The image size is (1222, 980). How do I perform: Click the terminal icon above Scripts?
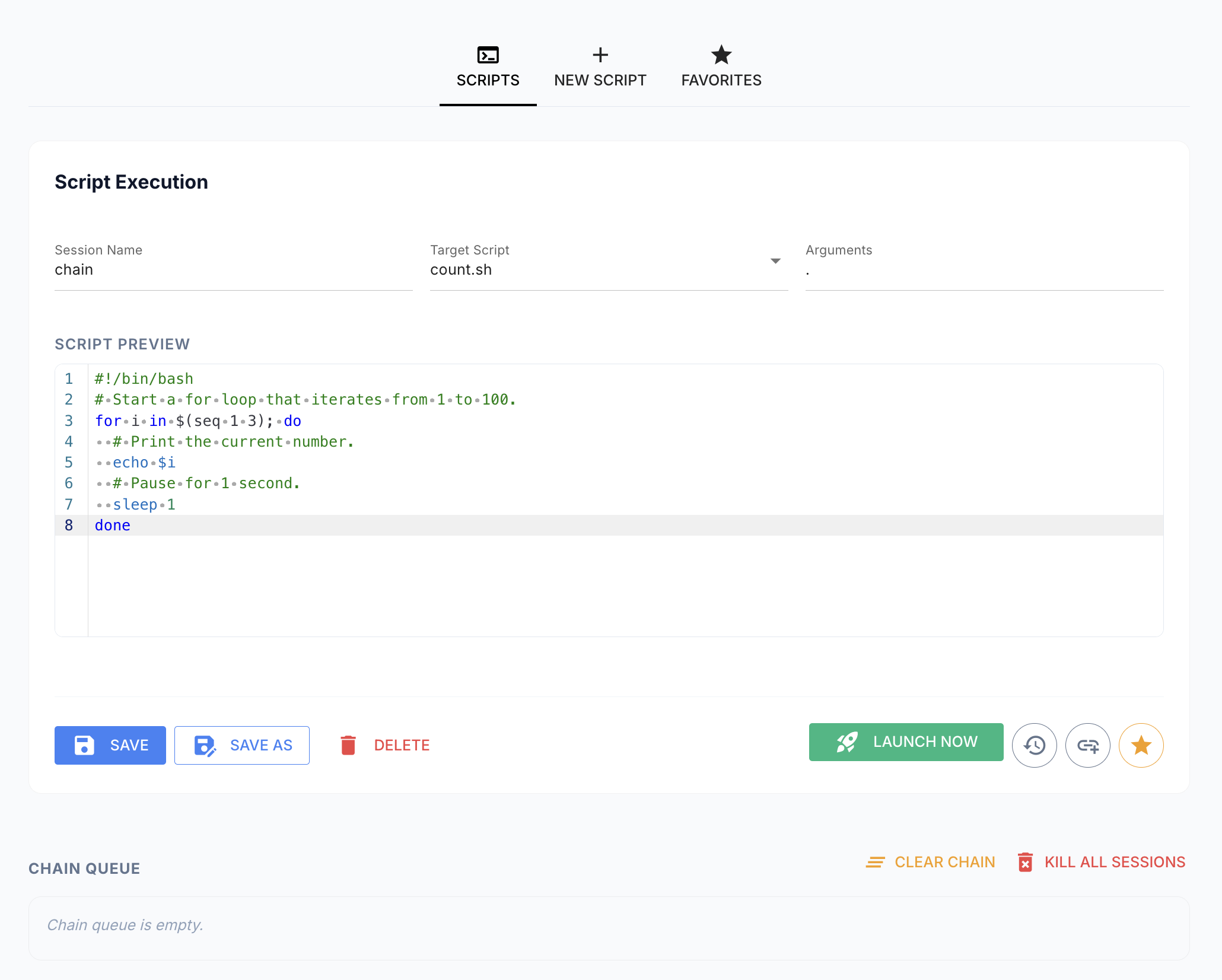[488, 55]
